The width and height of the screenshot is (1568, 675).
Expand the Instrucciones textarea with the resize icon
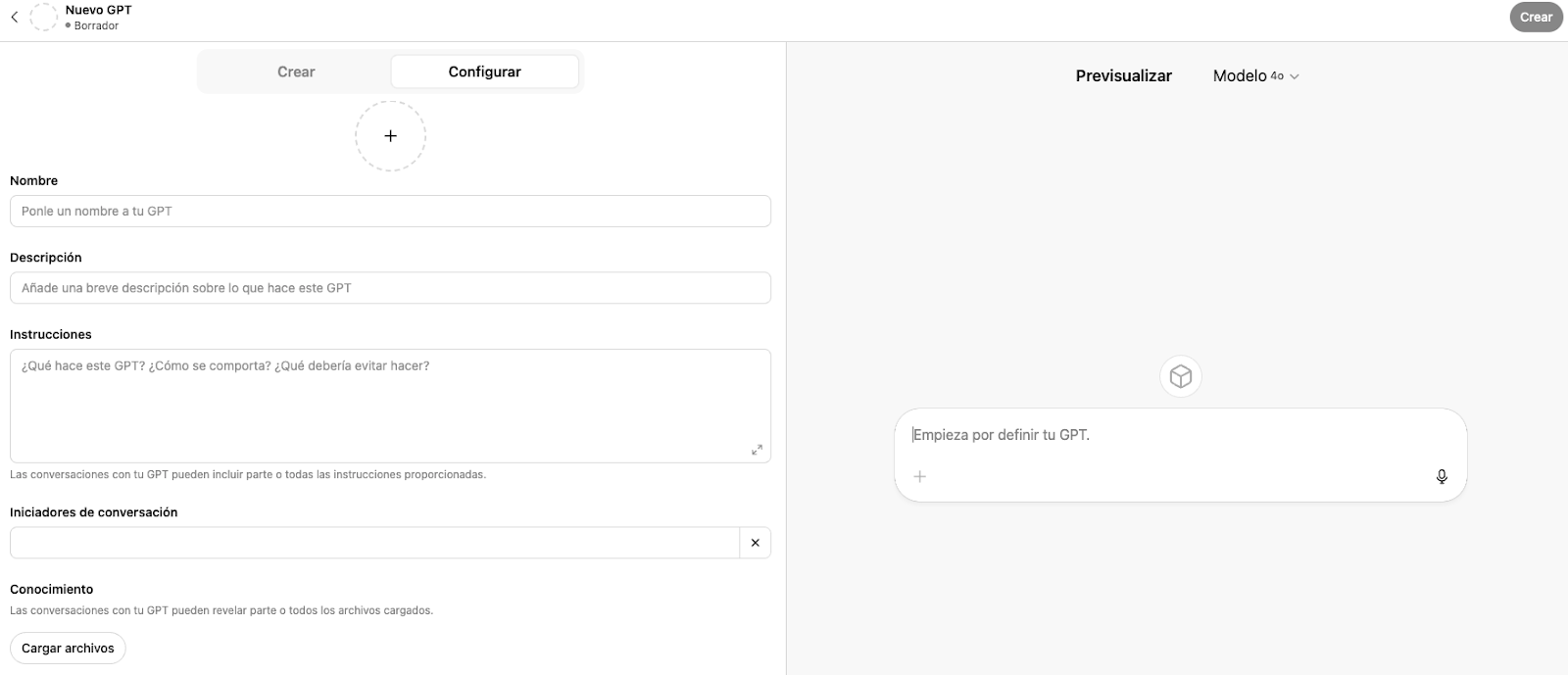click(x=756, y=450)
